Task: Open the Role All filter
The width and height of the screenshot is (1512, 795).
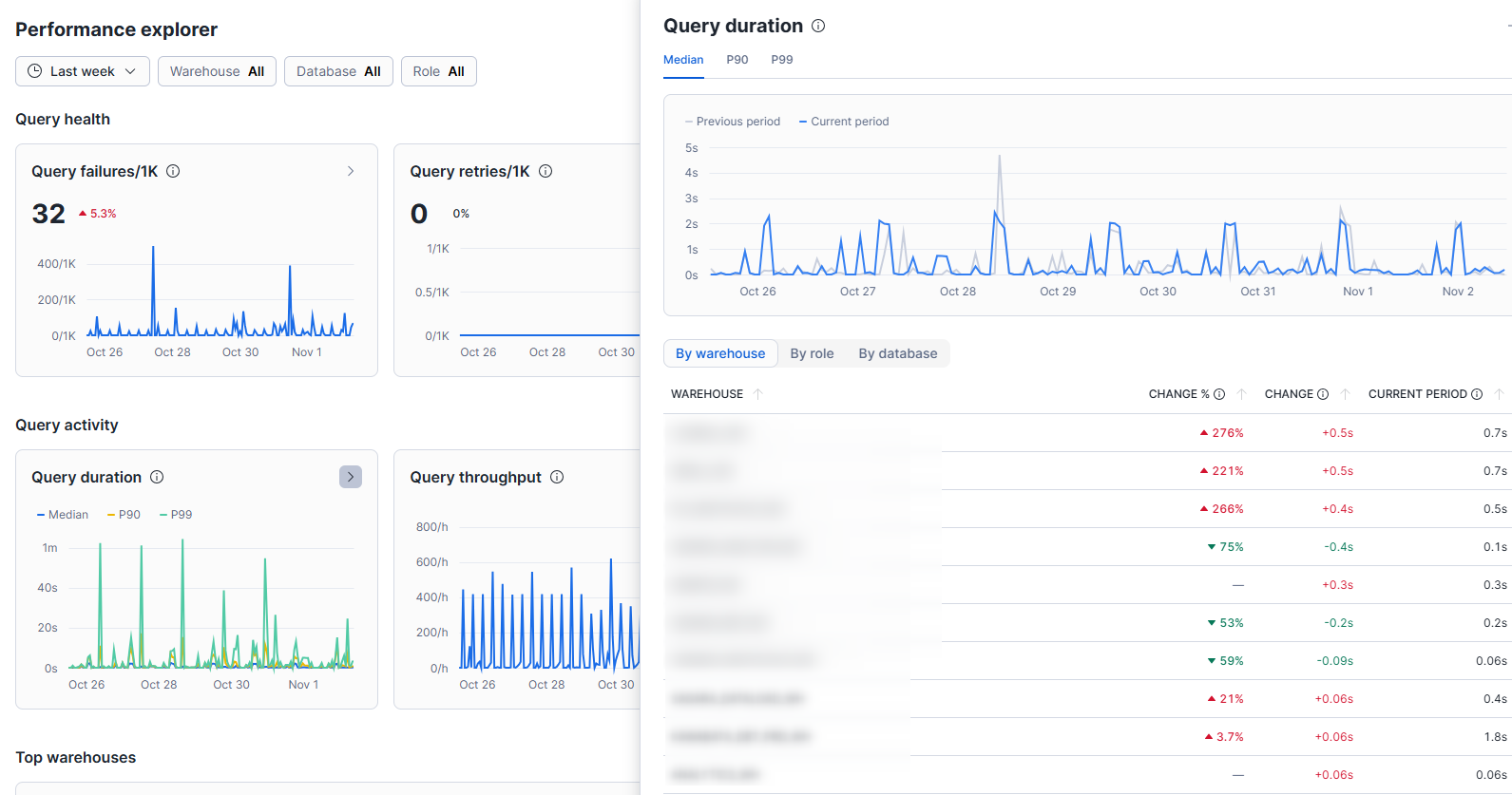Action: pos(438,71)
